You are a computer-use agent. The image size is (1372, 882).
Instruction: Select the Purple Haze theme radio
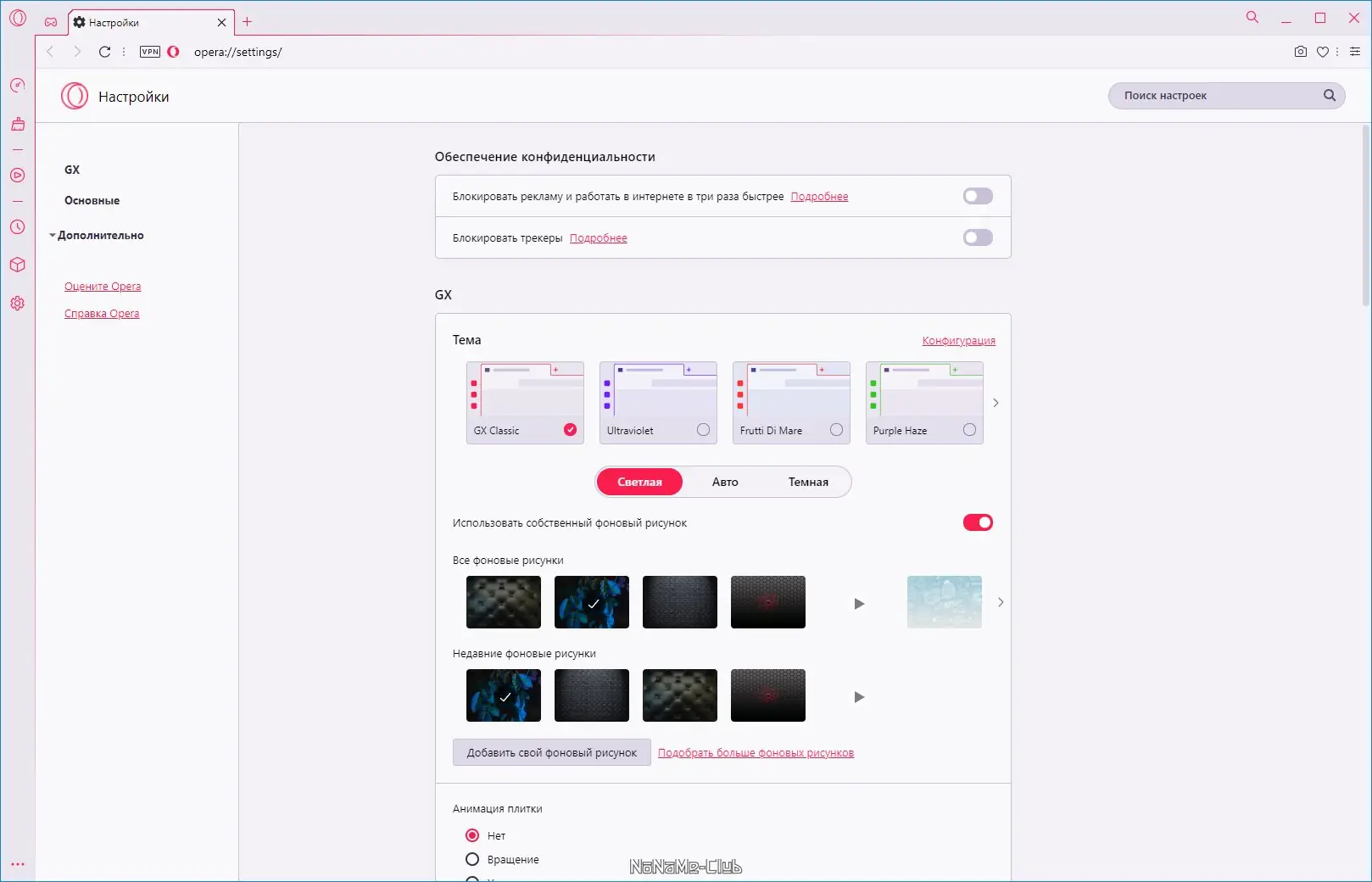click(x=969, y=430)
